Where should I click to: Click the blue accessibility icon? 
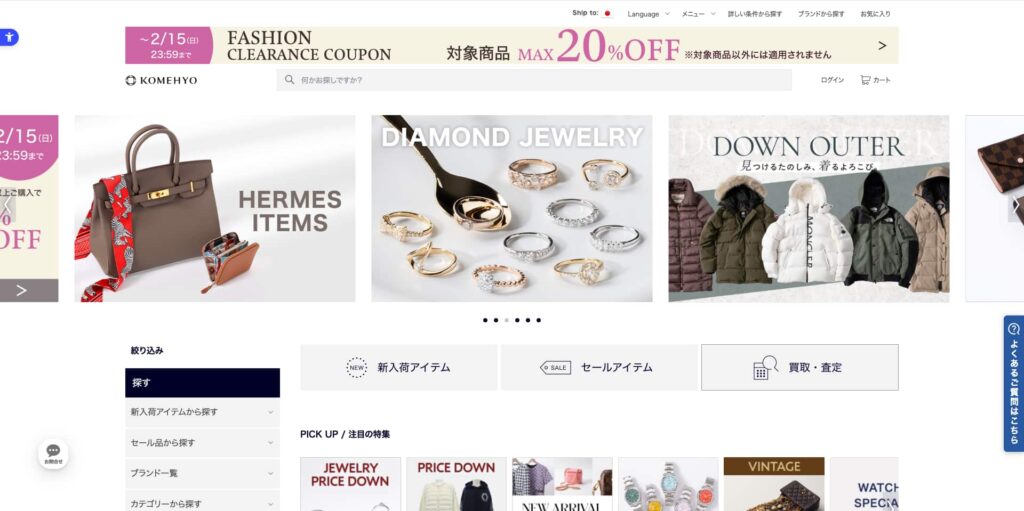(x=8, y=37)
